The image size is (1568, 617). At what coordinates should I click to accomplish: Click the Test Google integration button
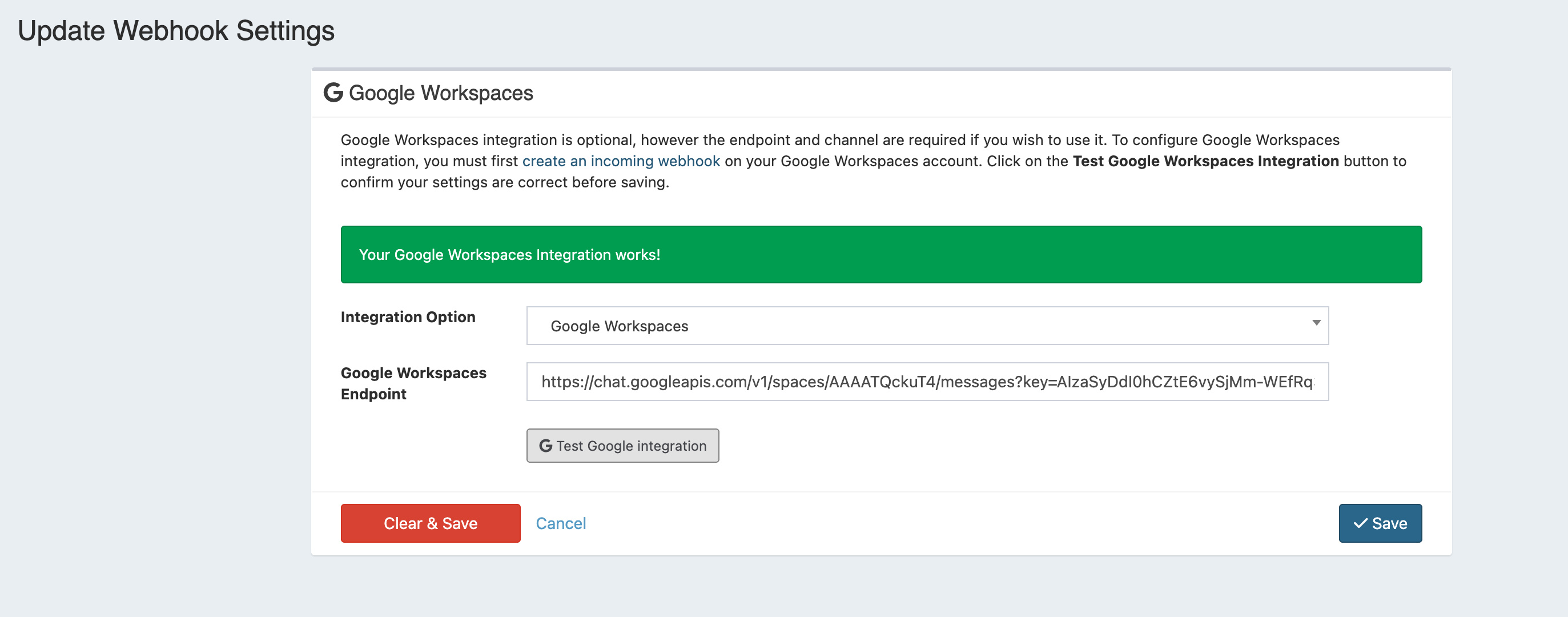622,446
